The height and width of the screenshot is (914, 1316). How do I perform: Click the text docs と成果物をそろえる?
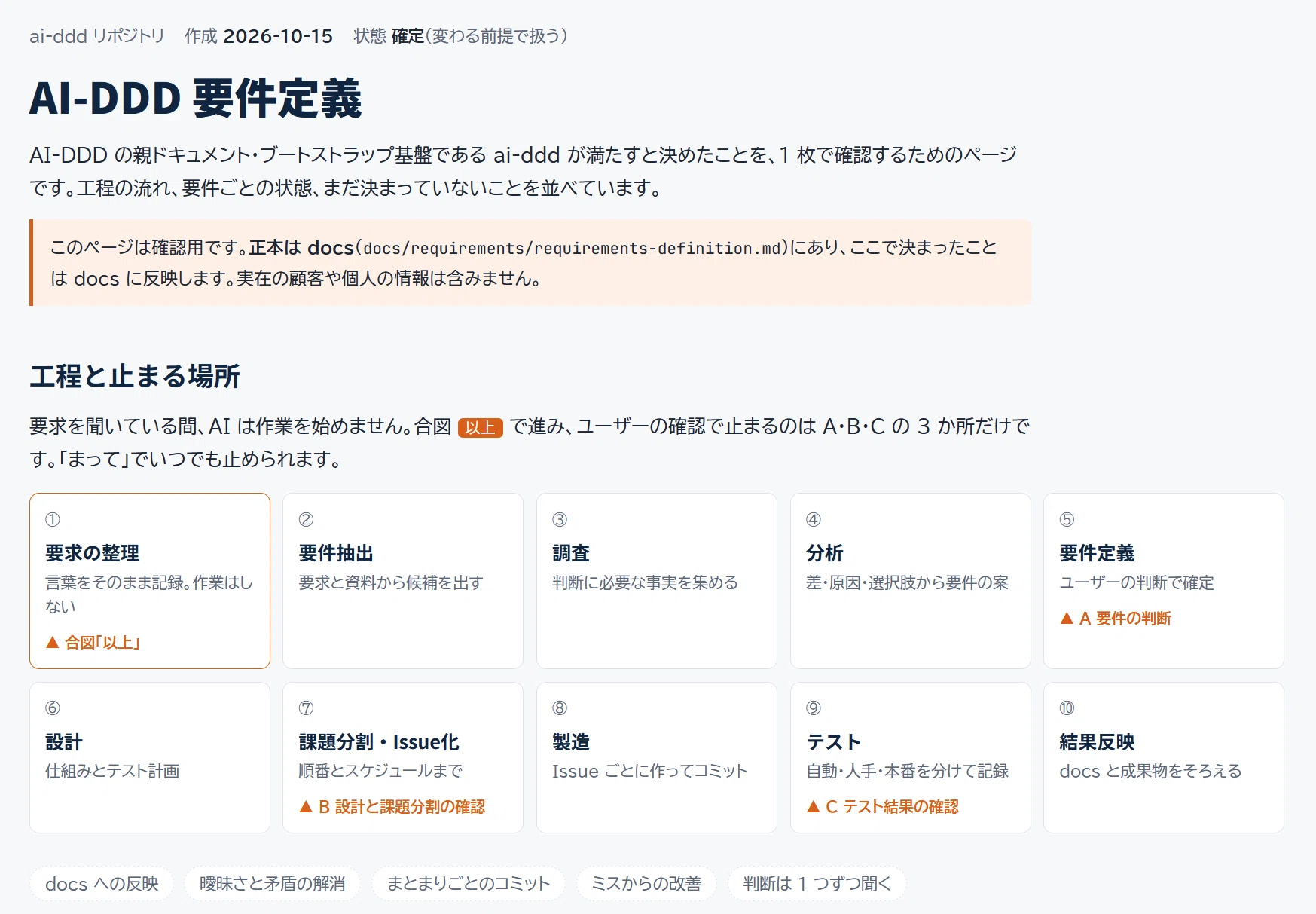pos(1150,771)
